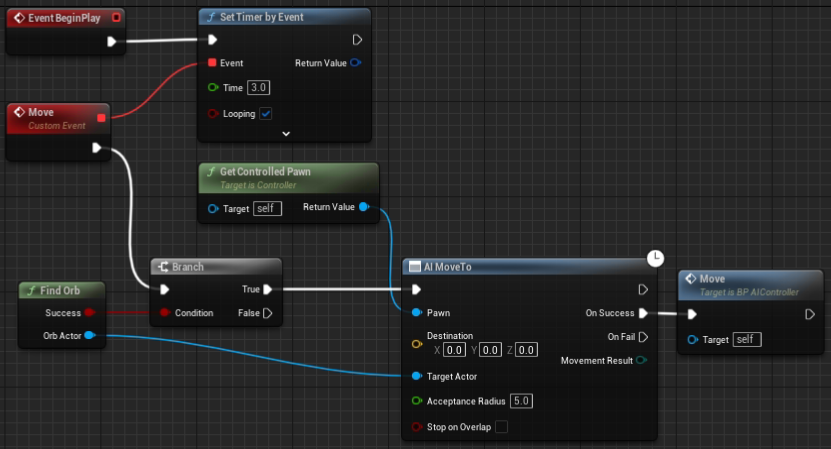The image size is (831, 449).
Task: Select the Get Controlled Pawn node title
Action: pyautogui.click(x=265, y=171)
